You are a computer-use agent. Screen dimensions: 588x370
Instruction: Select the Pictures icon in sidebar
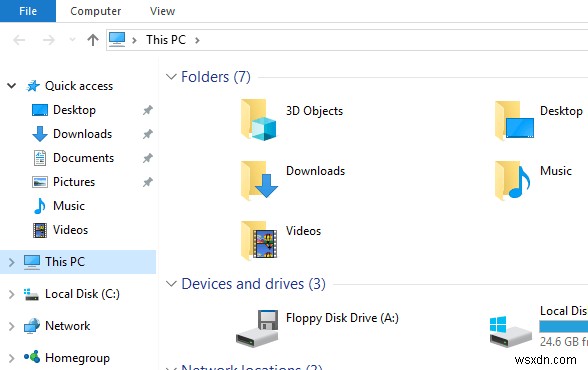[40, 182]
